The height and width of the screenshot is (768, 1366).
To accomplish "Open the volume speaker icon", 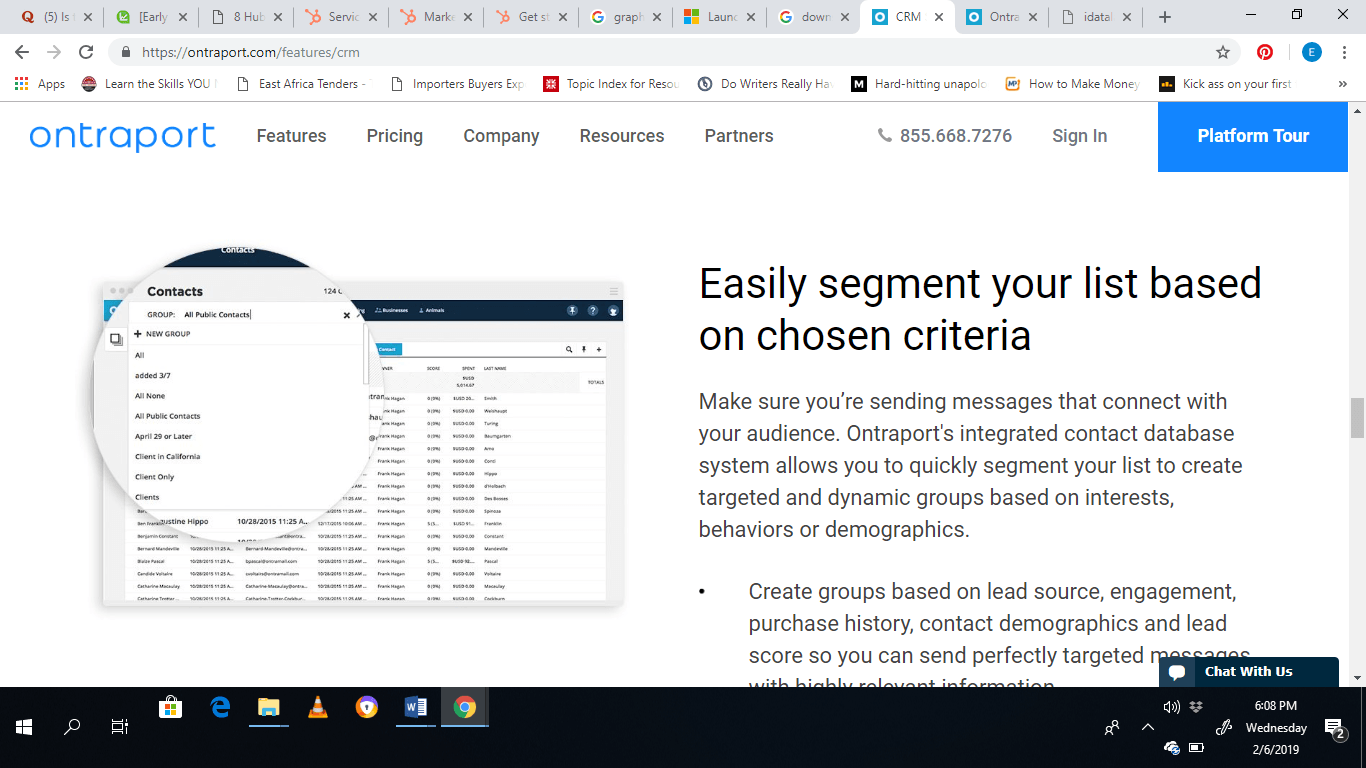I will click(1172, 707).
